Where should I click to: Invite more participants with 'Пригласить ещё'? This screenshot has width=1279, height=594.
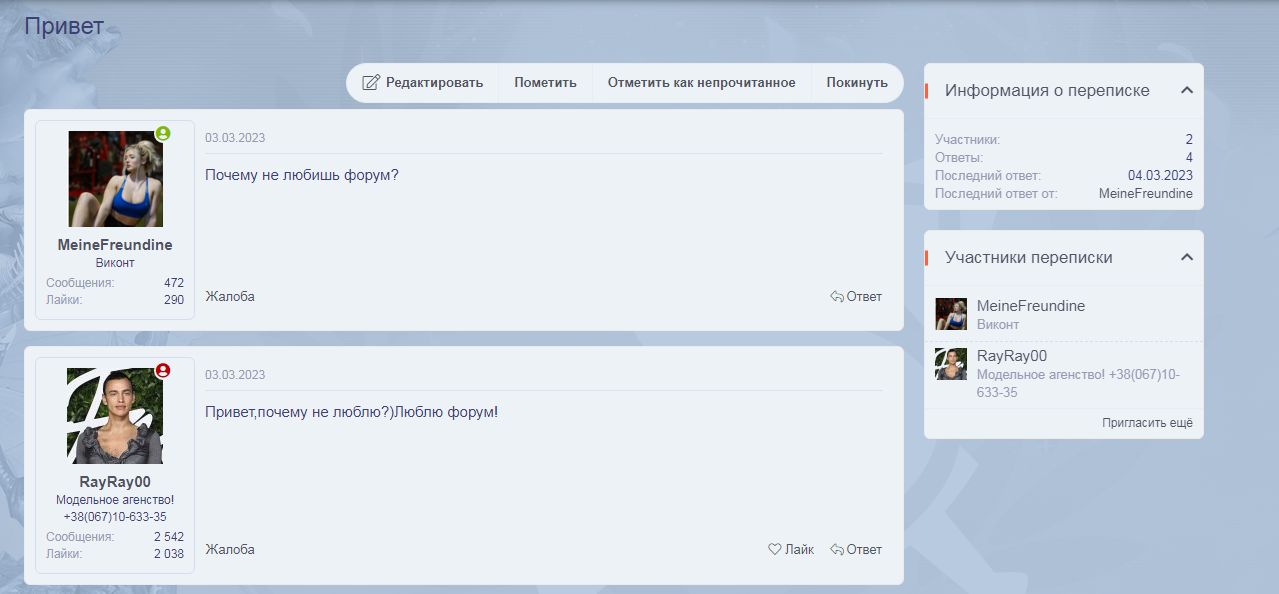point(1147,423)
